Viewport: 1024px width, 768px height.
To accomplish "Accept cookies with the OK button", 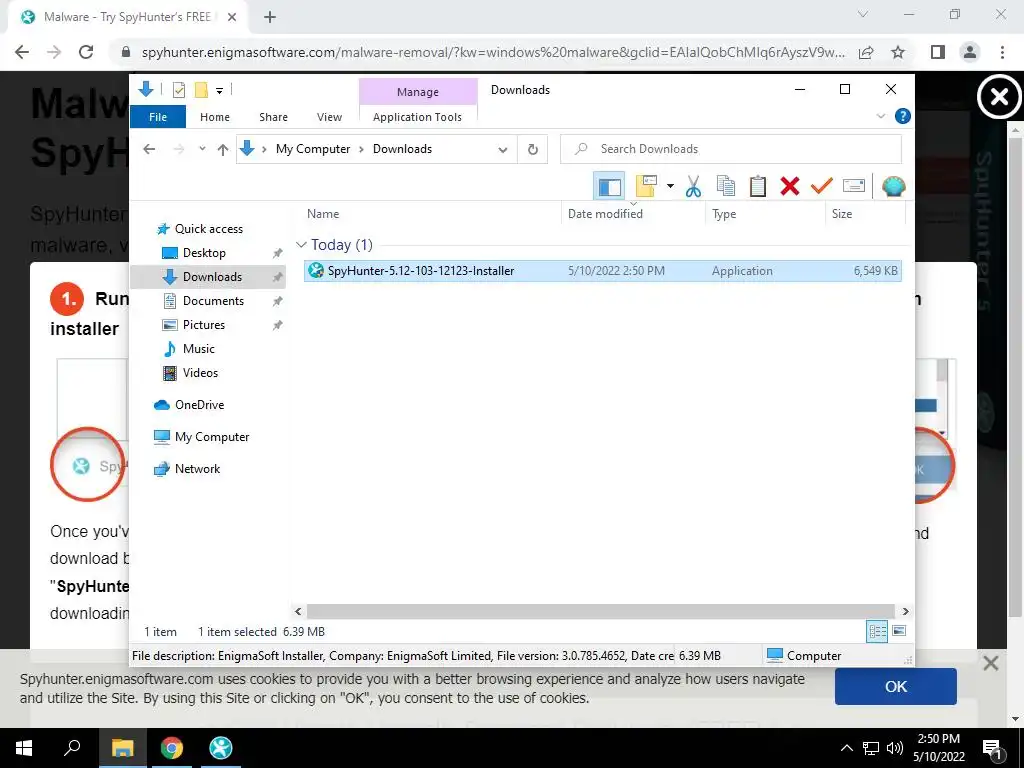I will (x=895, y=686).
